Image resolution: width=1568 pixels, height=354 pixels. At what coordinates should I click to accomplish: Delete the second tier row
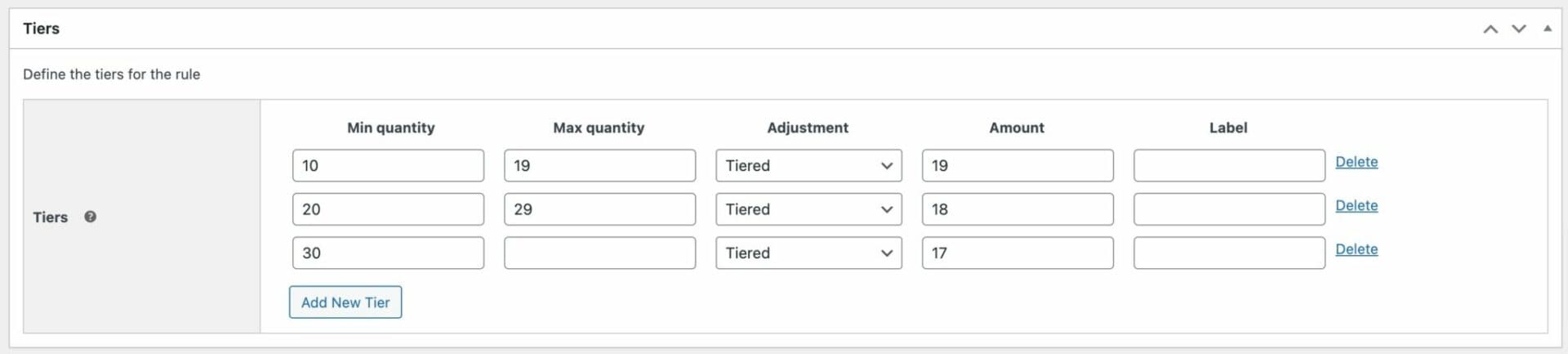coord(1356,205)
